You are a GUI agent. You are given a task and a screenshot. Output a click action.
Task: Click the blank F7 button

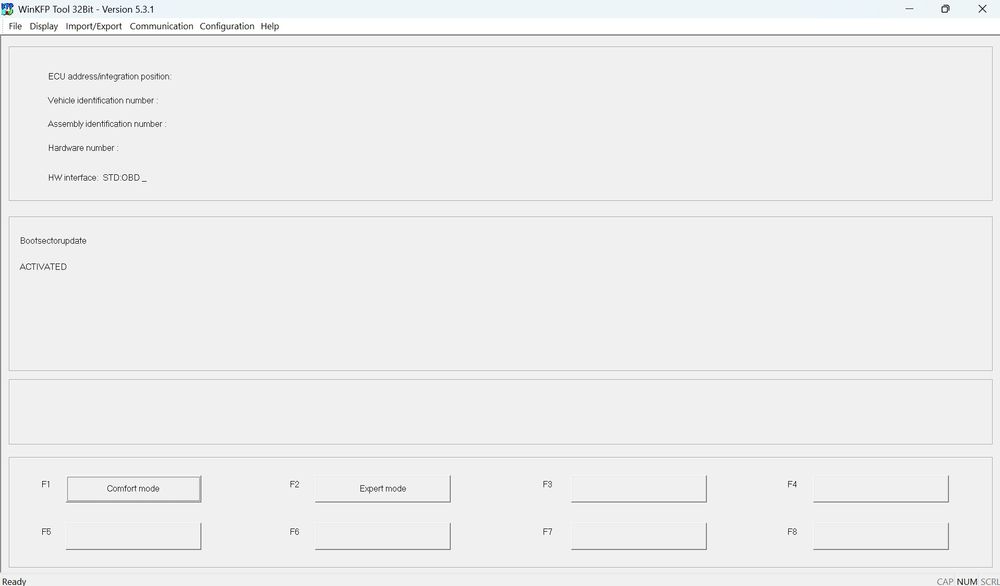point(638,536)
